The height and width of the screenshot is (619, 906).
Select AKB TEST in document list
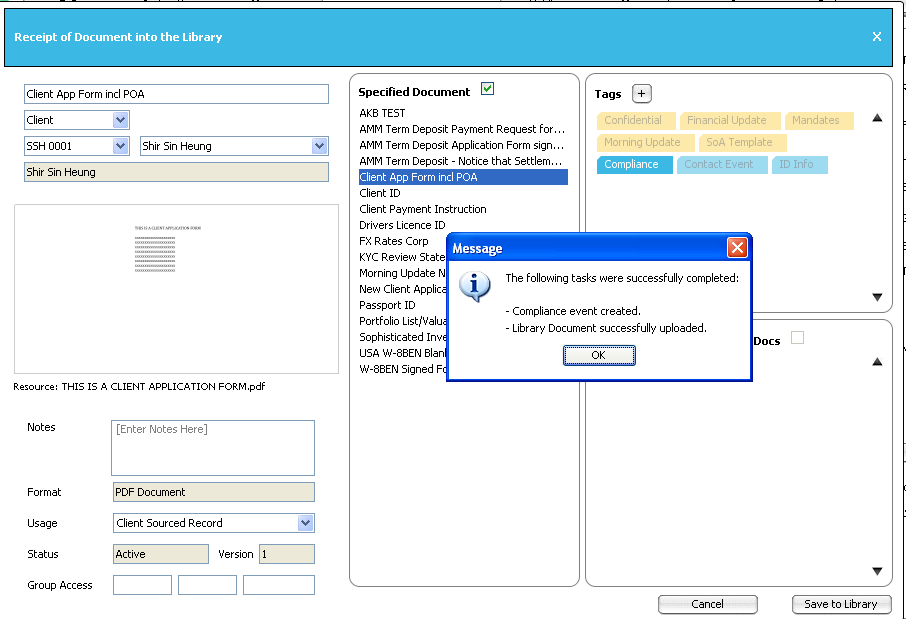point(383,114)
